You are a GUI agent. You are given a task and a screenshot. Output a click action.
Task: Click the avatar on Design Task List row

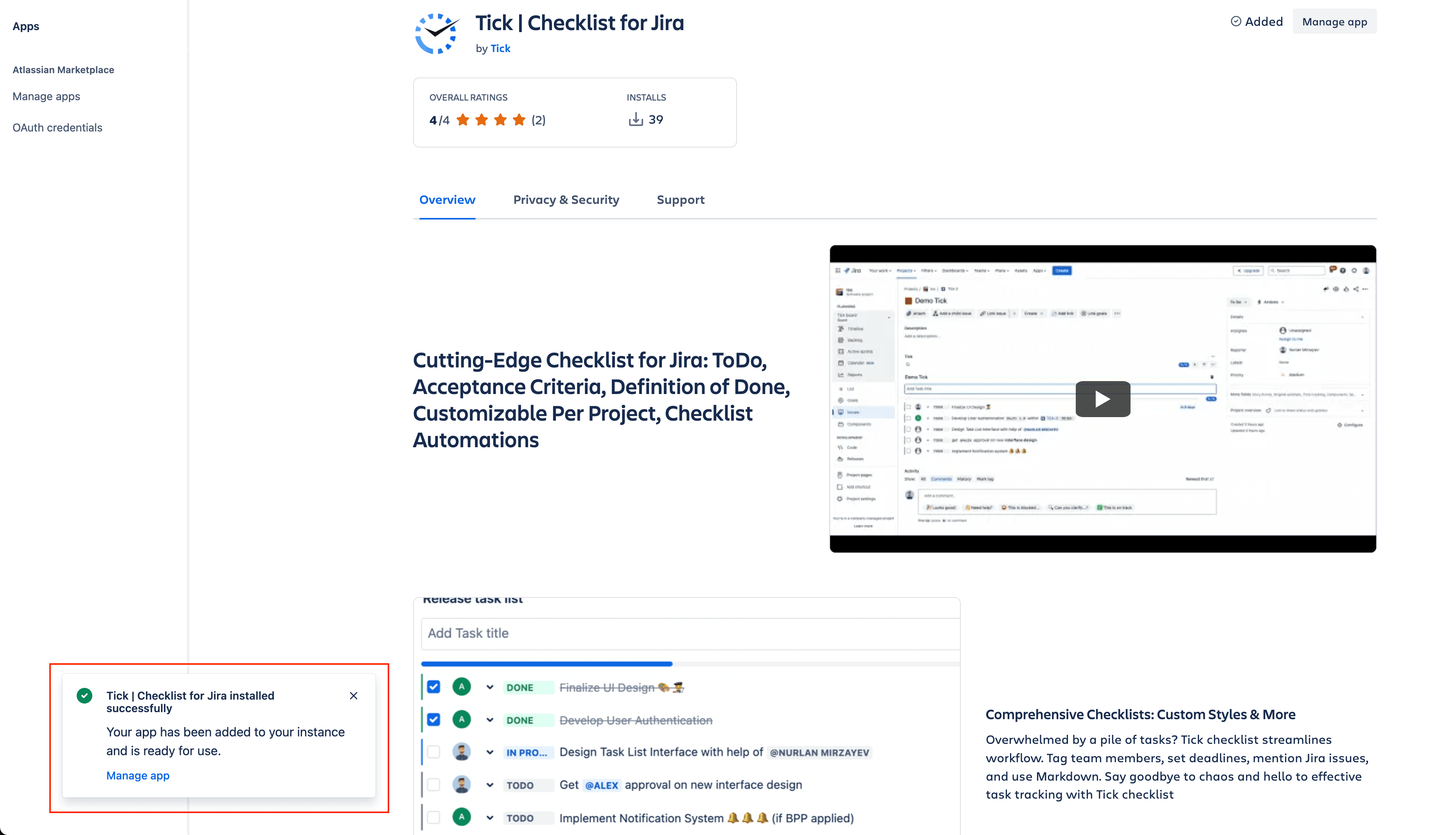click(x=462, y=752)
